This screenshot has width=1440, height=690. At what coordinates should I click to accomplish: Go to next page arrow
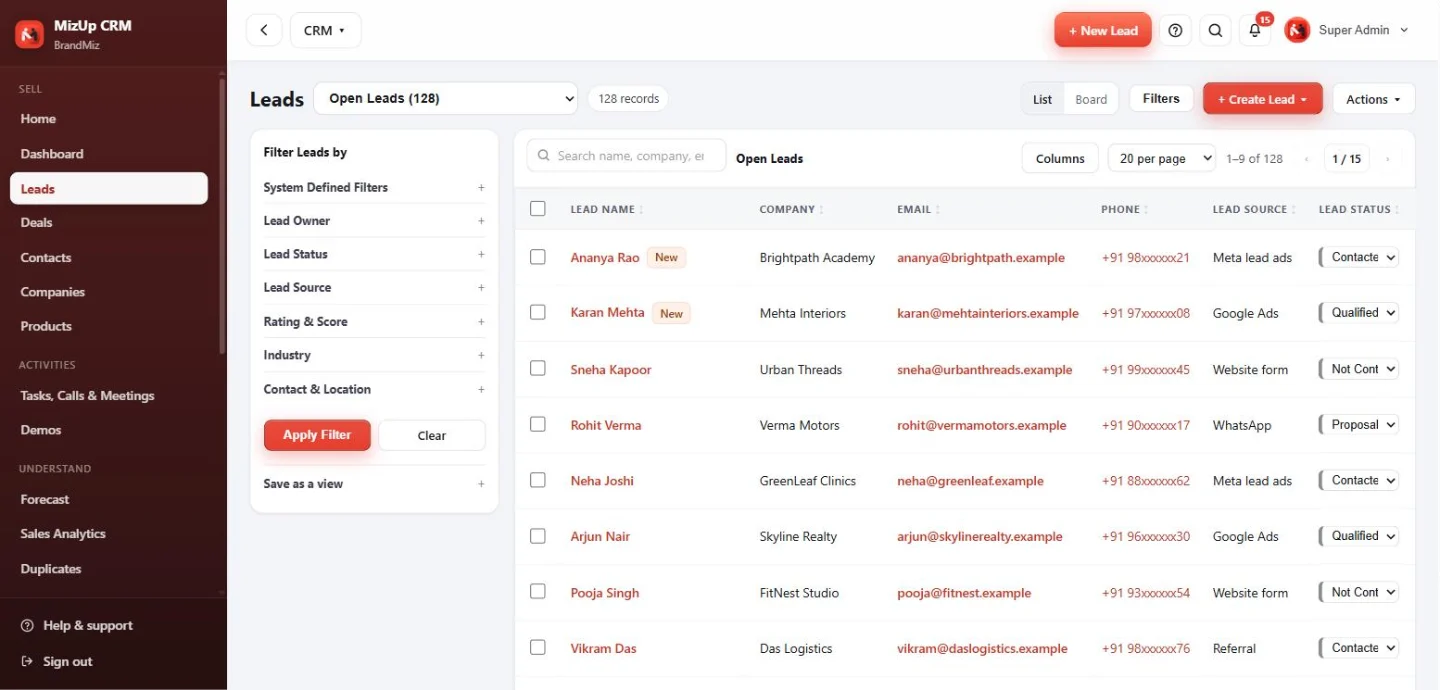[1388, 159]
